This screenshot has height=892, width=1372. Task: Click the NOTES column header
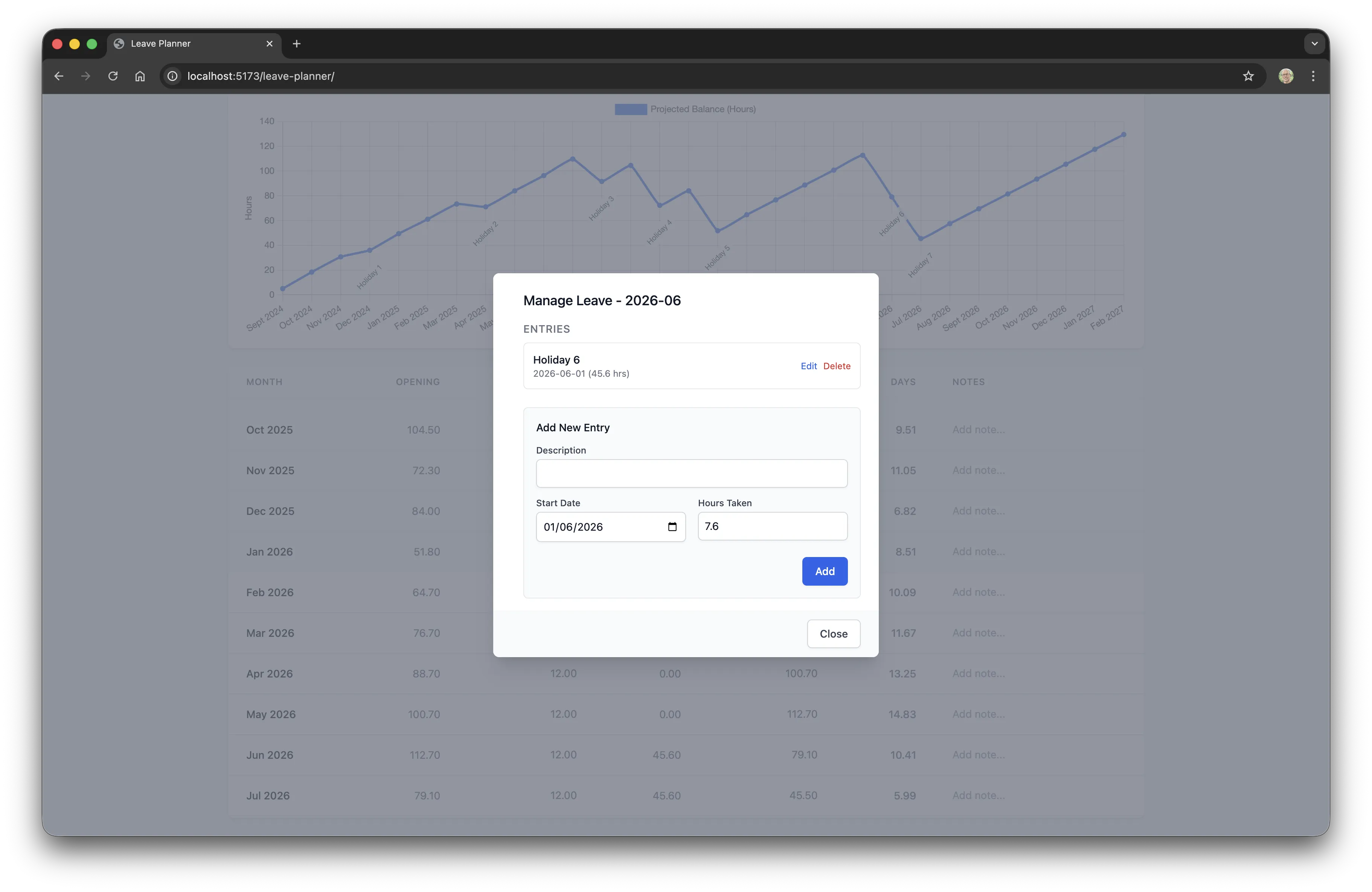968,382
